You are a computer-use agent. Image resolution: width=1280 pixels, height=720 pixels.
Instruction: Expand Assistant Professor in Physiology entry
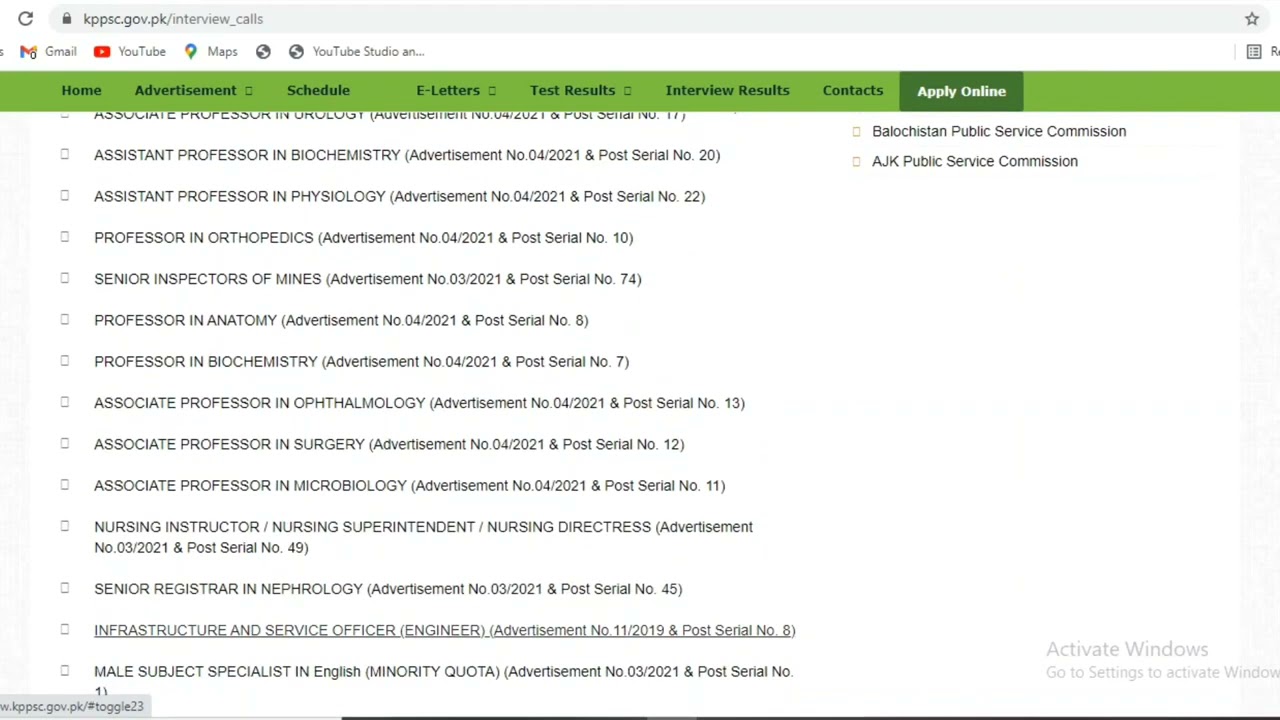(399, 196)
